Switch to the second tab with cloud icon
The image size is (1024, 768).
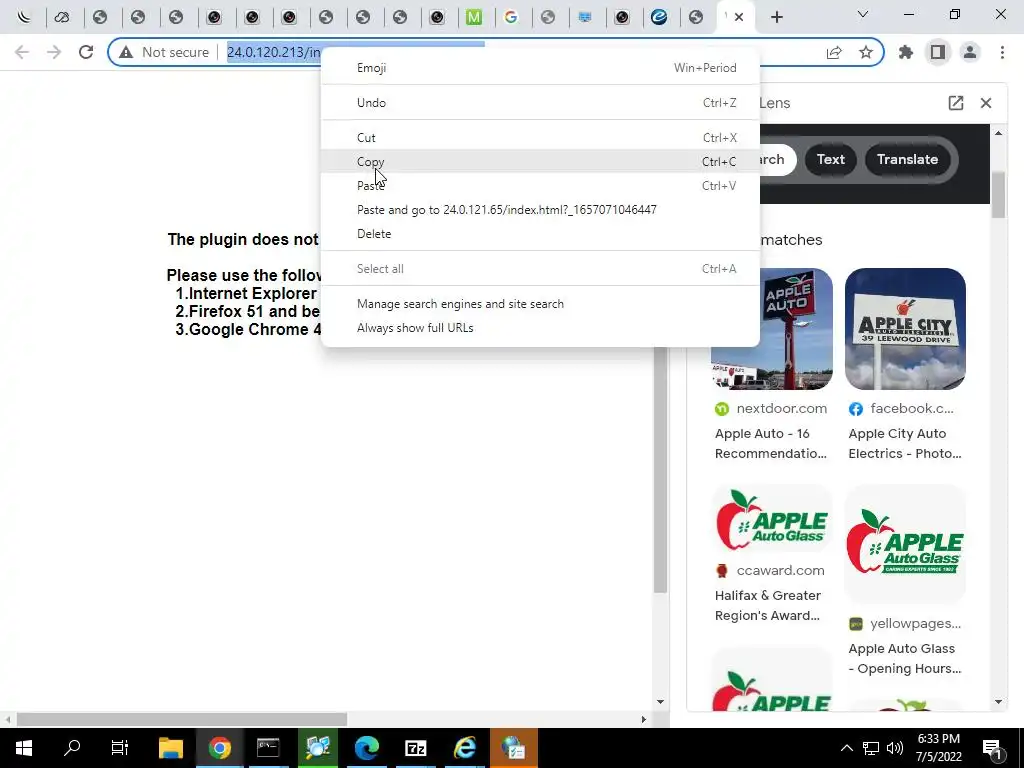pos(62,17)
